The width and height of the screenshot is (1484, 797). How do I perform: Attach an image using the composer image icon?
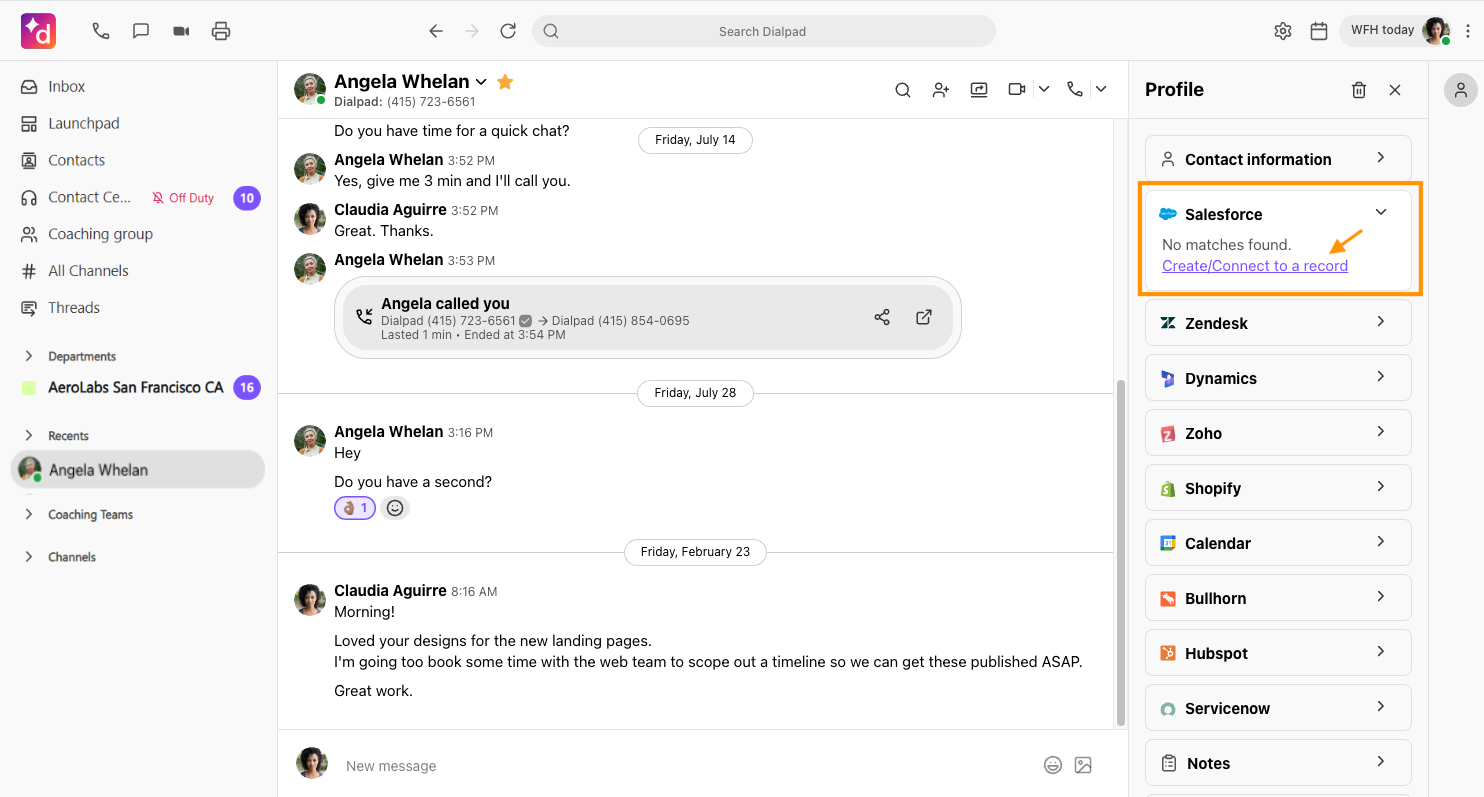[1083, 765]
